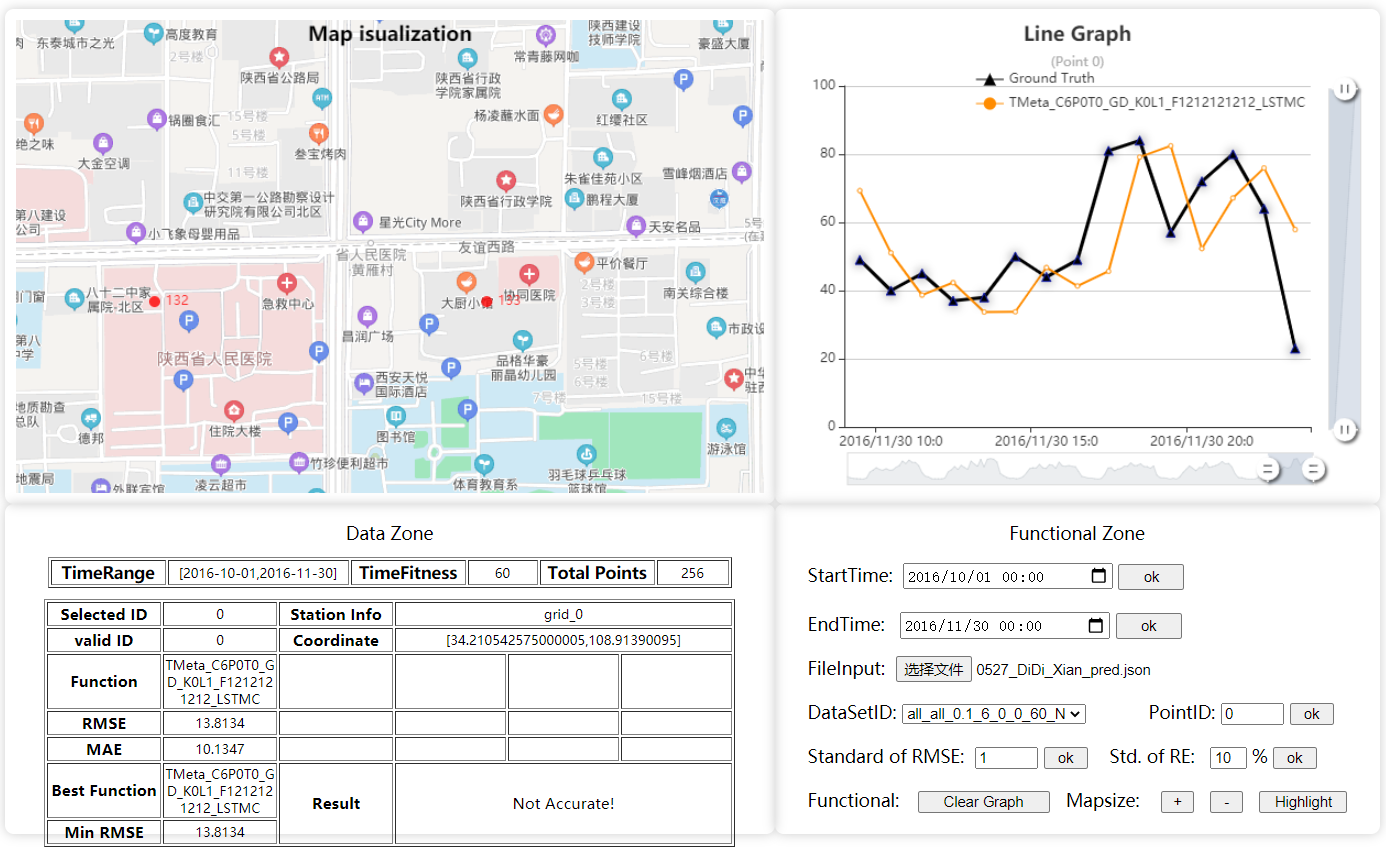
Task: Click the Std. of RE percent field
Action: tap(1228, 758)
